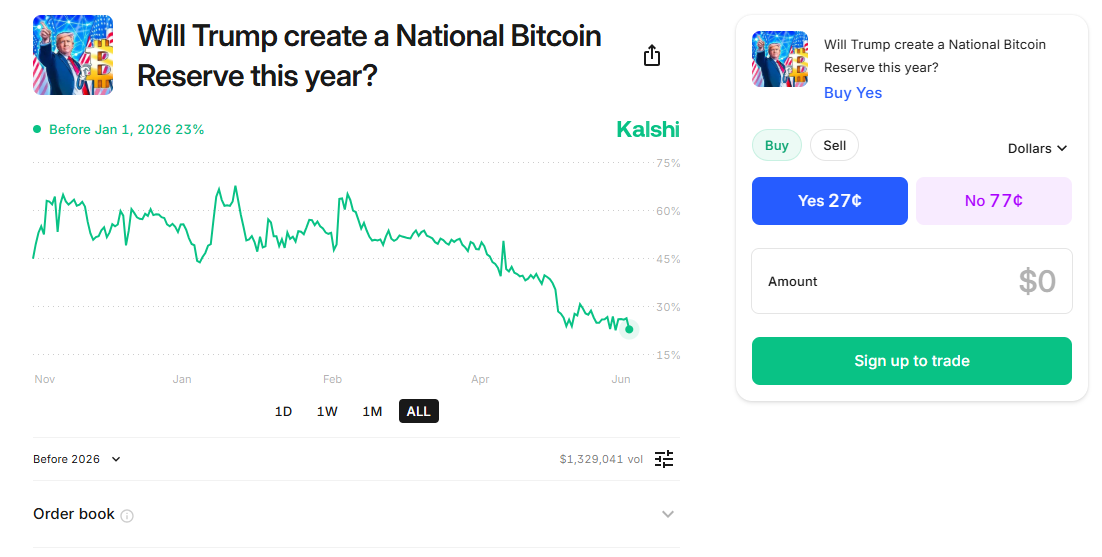Expand the Order book section

(x=668, y=514)
